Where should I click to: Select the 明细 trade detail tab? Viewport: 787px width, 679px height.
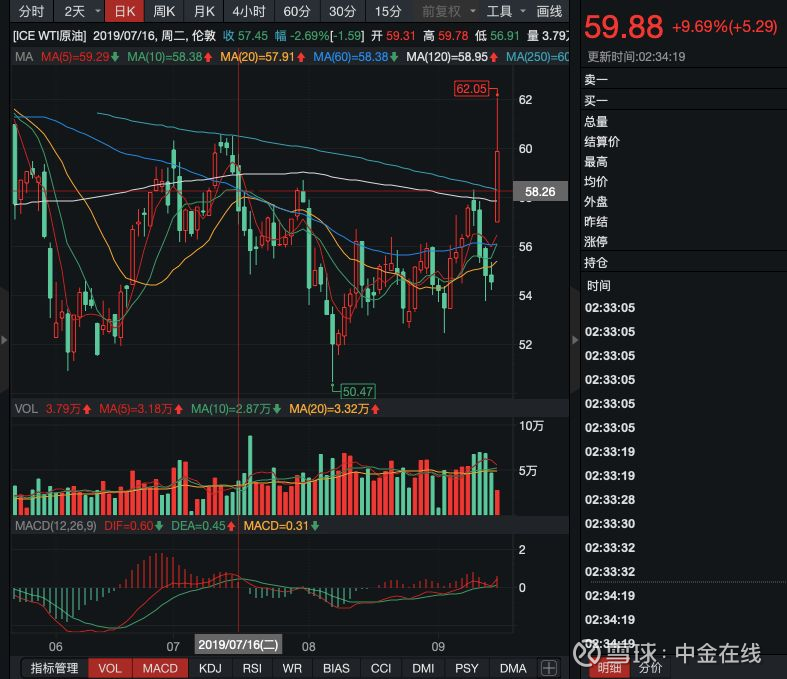(x=609, y=668)
